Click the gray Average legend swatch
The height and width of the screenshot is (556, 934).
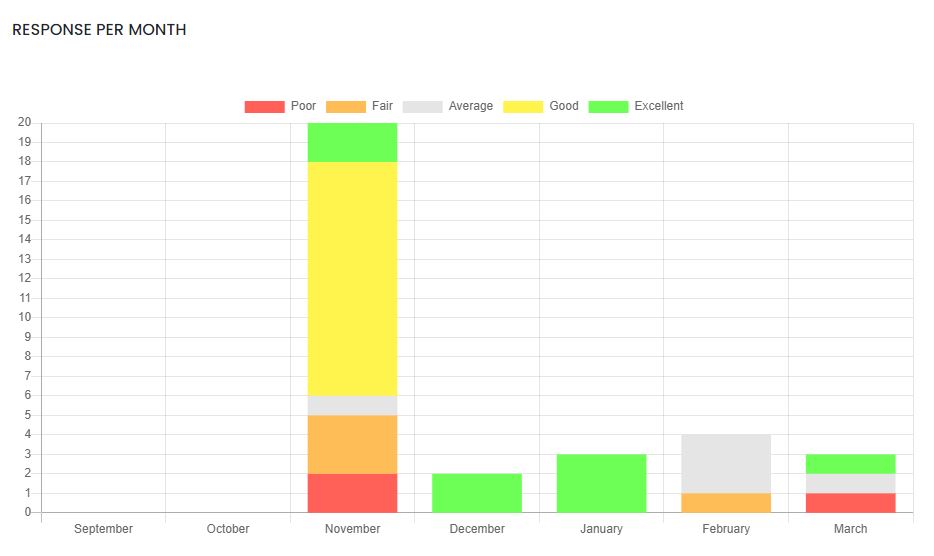(422, 107)
